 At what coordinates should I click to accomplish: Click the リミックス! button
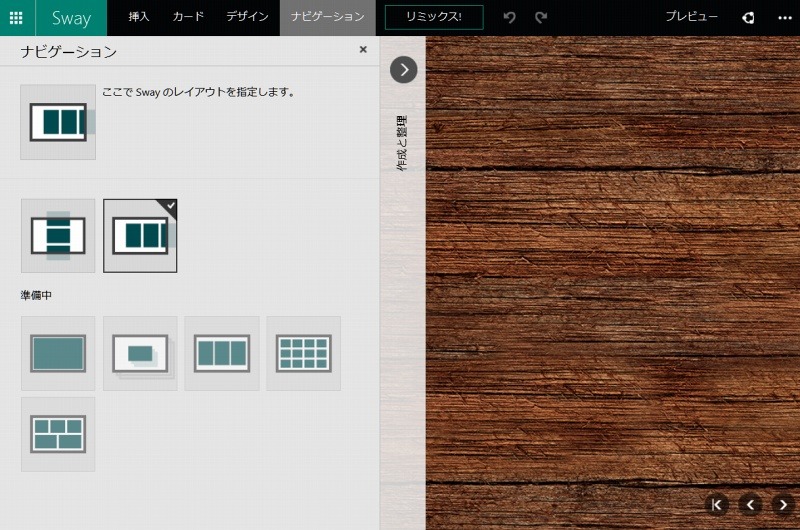coord(434,17)
